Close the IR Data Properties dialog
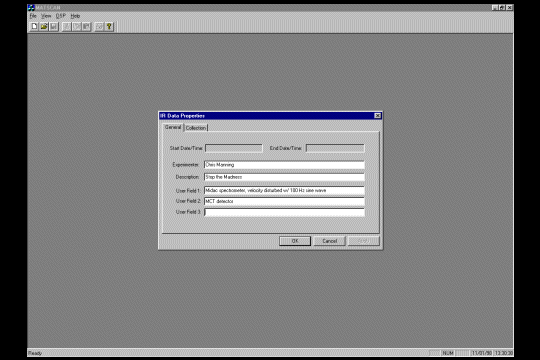 click(x=377, y=116)
